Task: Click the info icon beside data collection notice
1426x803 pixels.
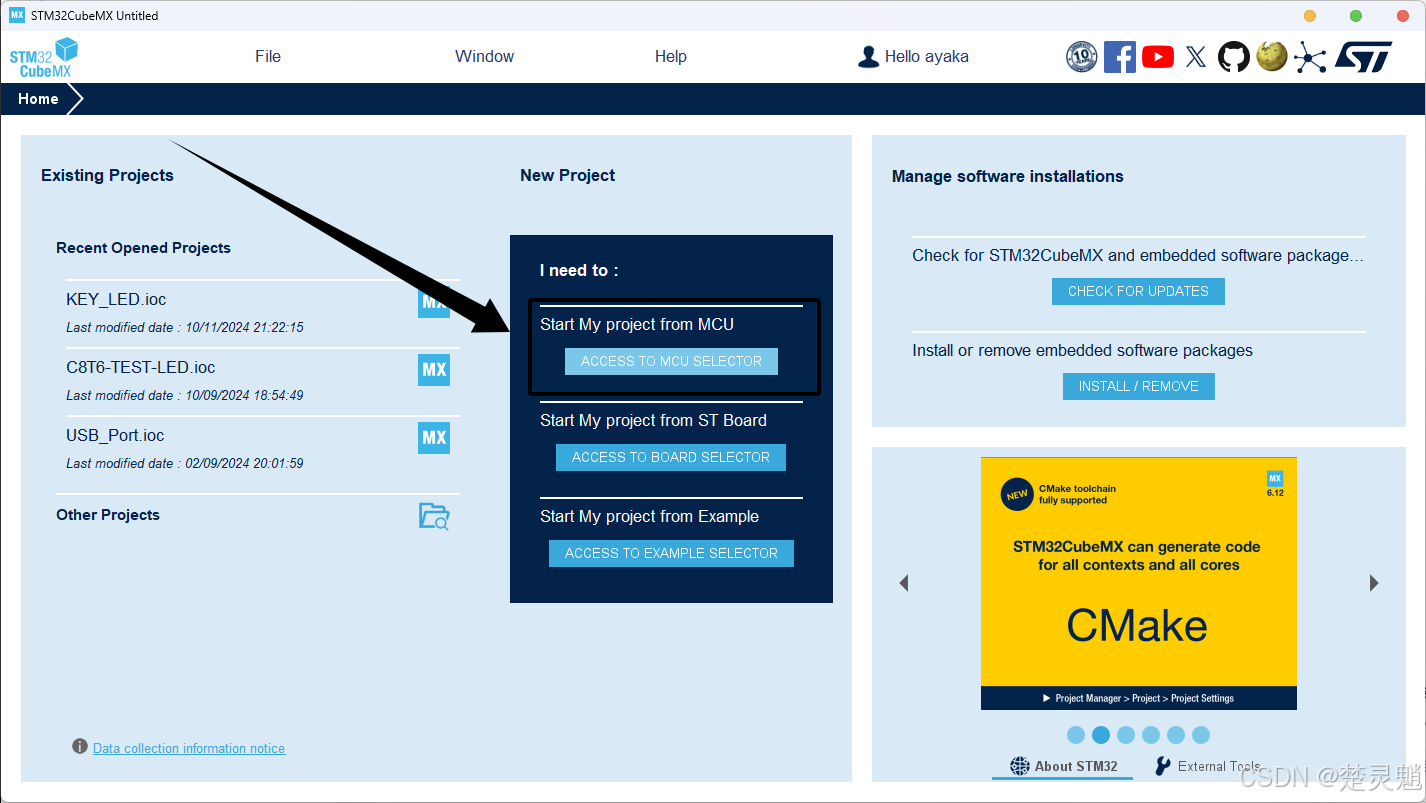Action: click(80, 747)
